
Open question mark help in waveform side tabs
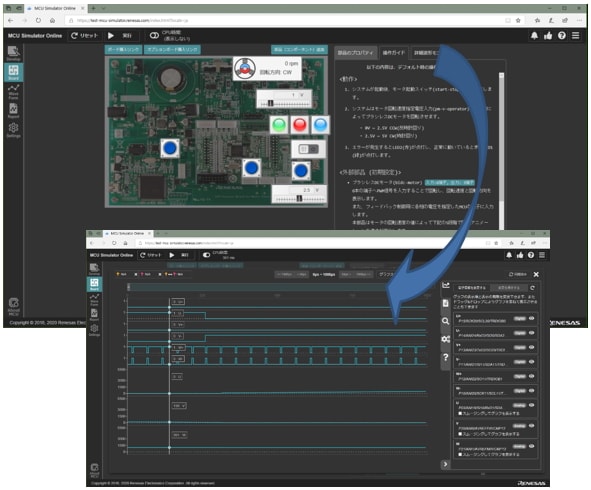(x=446, y=357)
